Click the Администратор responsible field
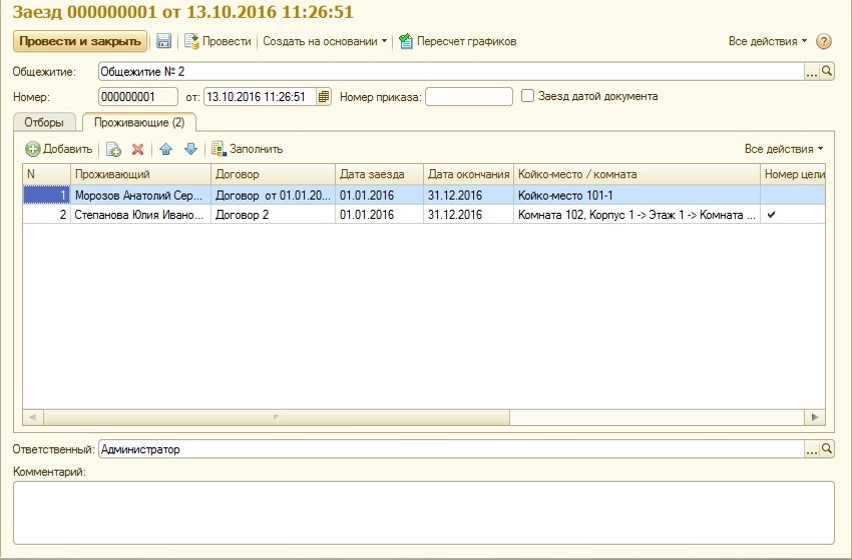The image size is (852, 560). tap(451, 449)
